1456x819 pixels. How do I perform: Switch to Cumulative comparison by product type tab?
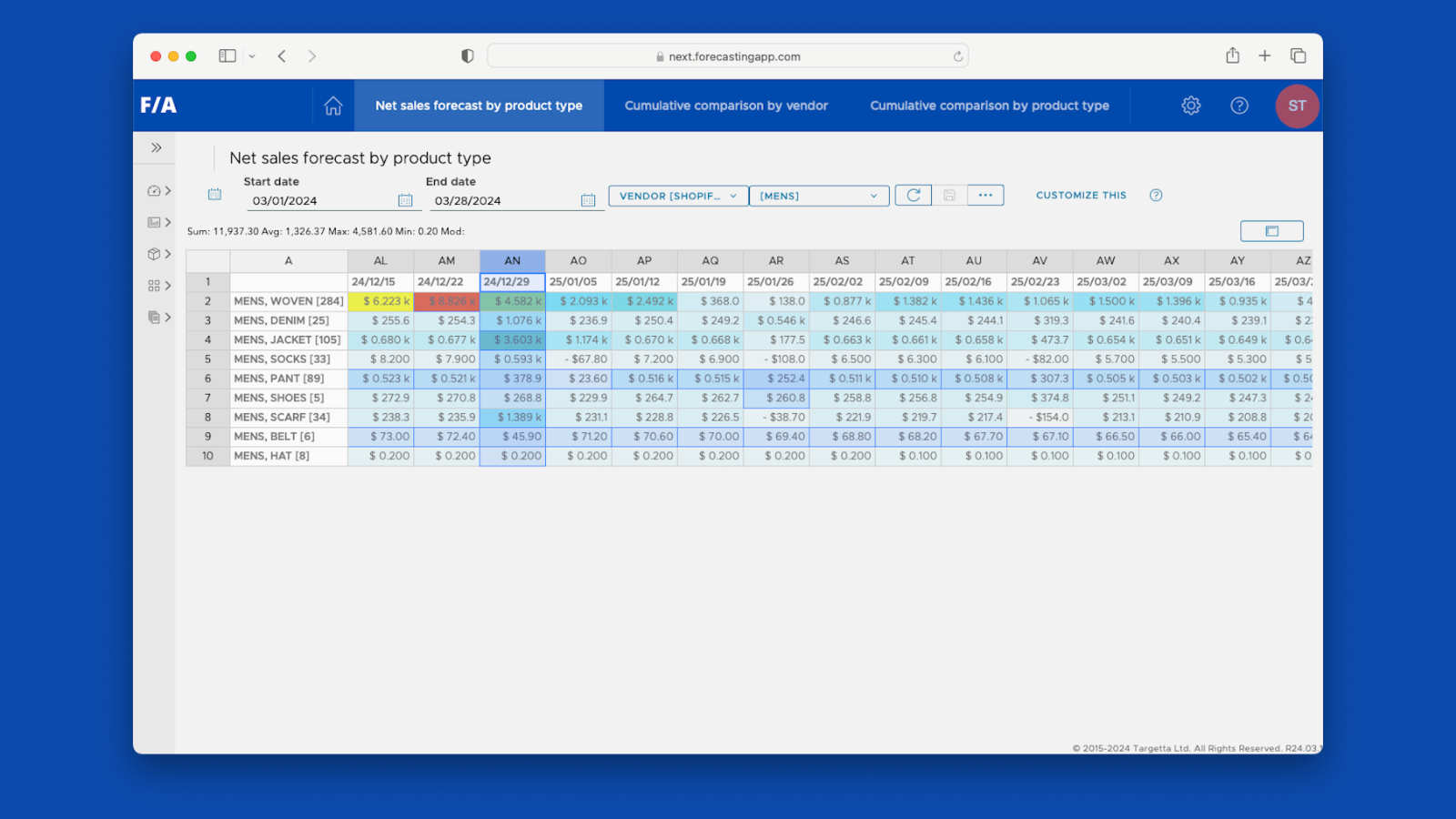click(x=989, y=106)
